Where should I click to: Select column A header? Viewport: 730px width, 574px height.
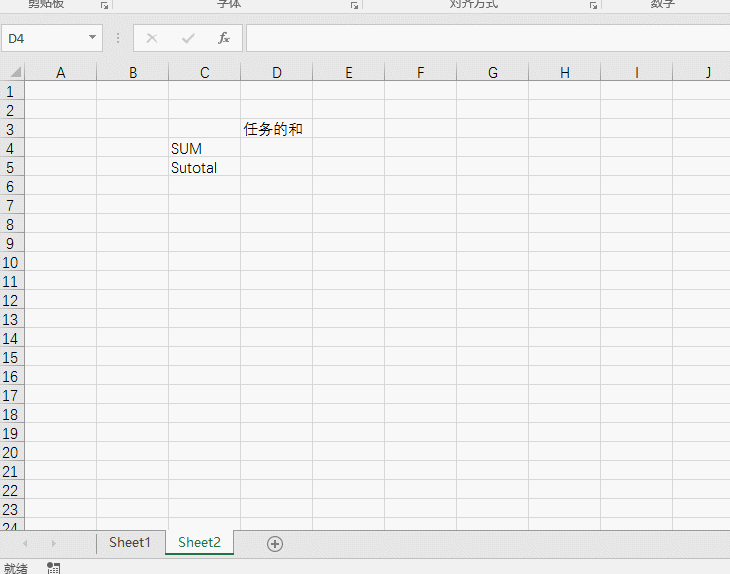[x=61, y=72]
